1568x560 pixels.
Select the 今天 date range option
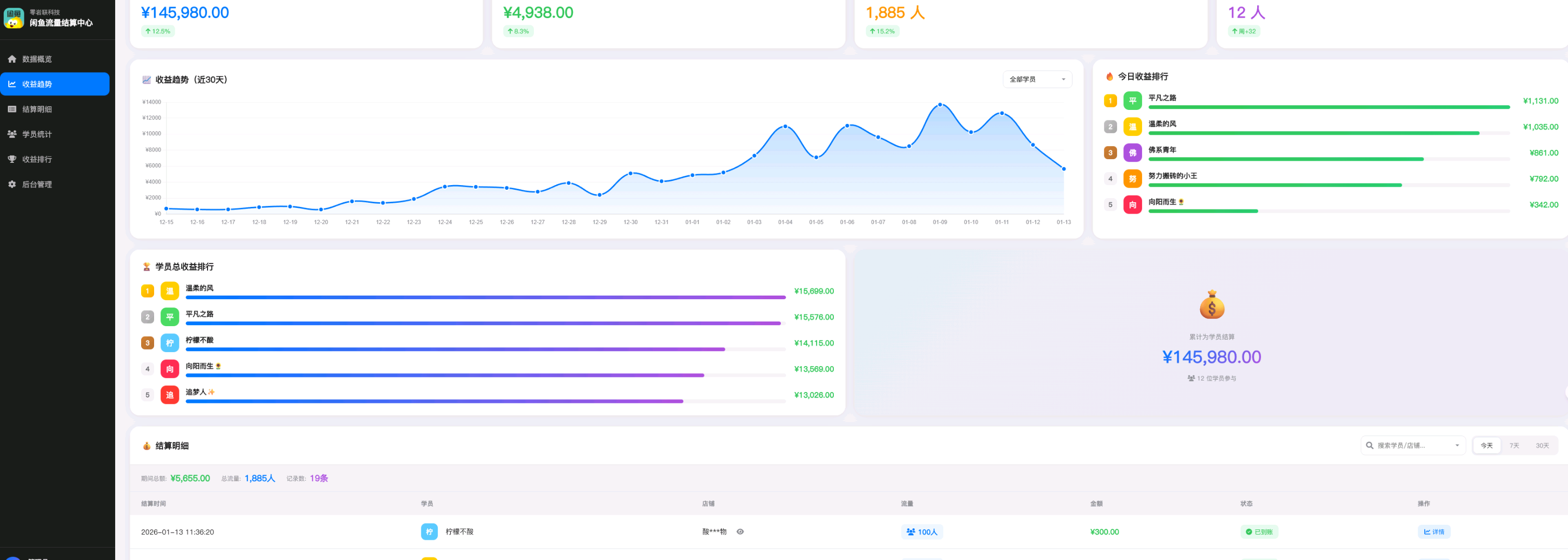click(1487, 446)
